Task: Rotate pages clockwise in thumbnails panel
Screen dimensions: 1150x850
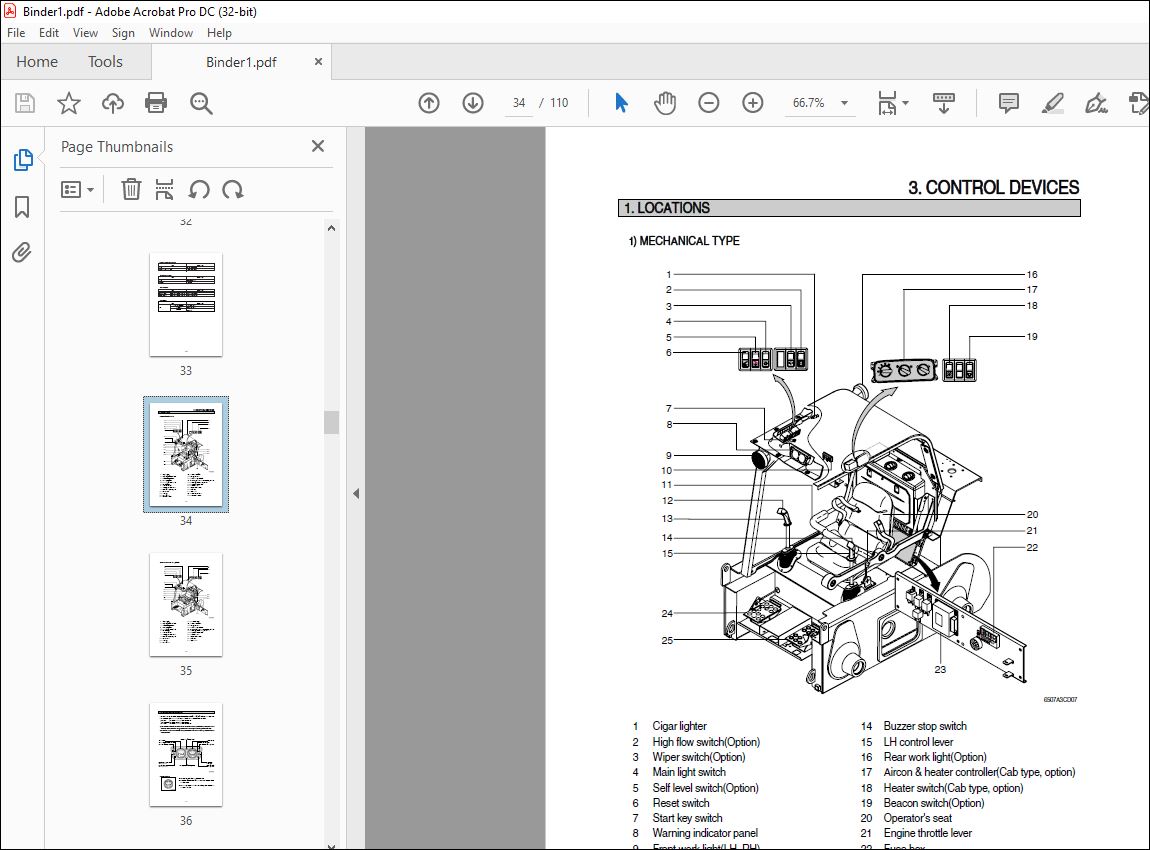Action: tap(233, 189)
